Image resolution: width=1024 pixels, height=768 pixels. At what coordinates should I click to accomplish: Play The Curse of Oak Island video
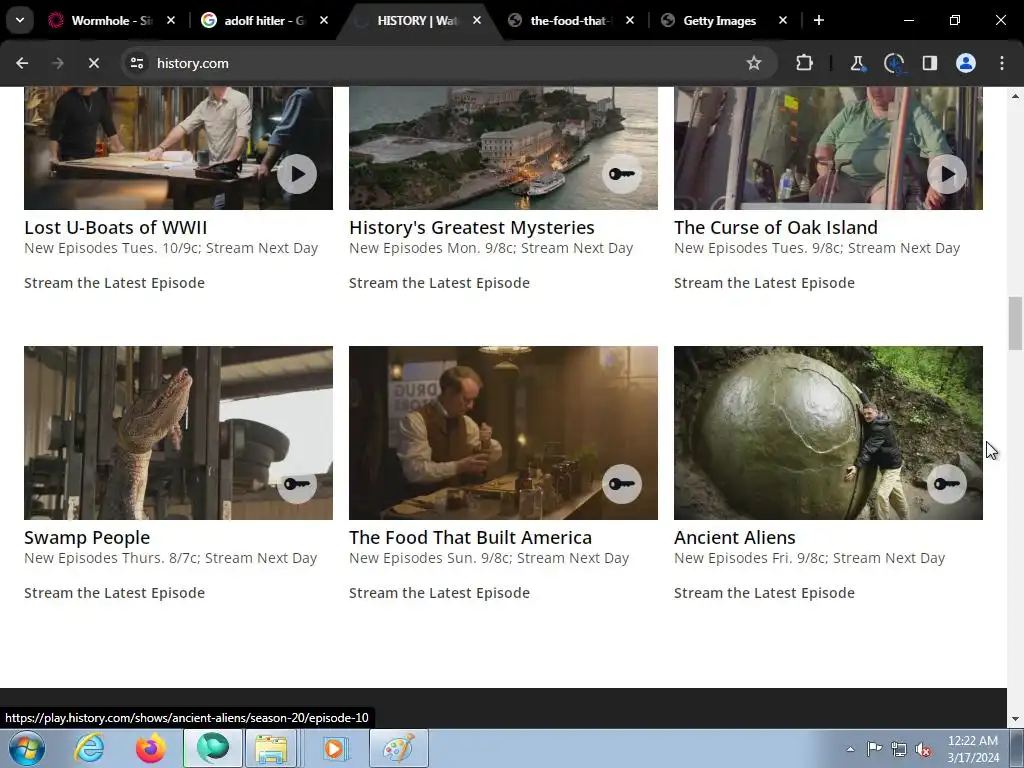pos(946,174)
